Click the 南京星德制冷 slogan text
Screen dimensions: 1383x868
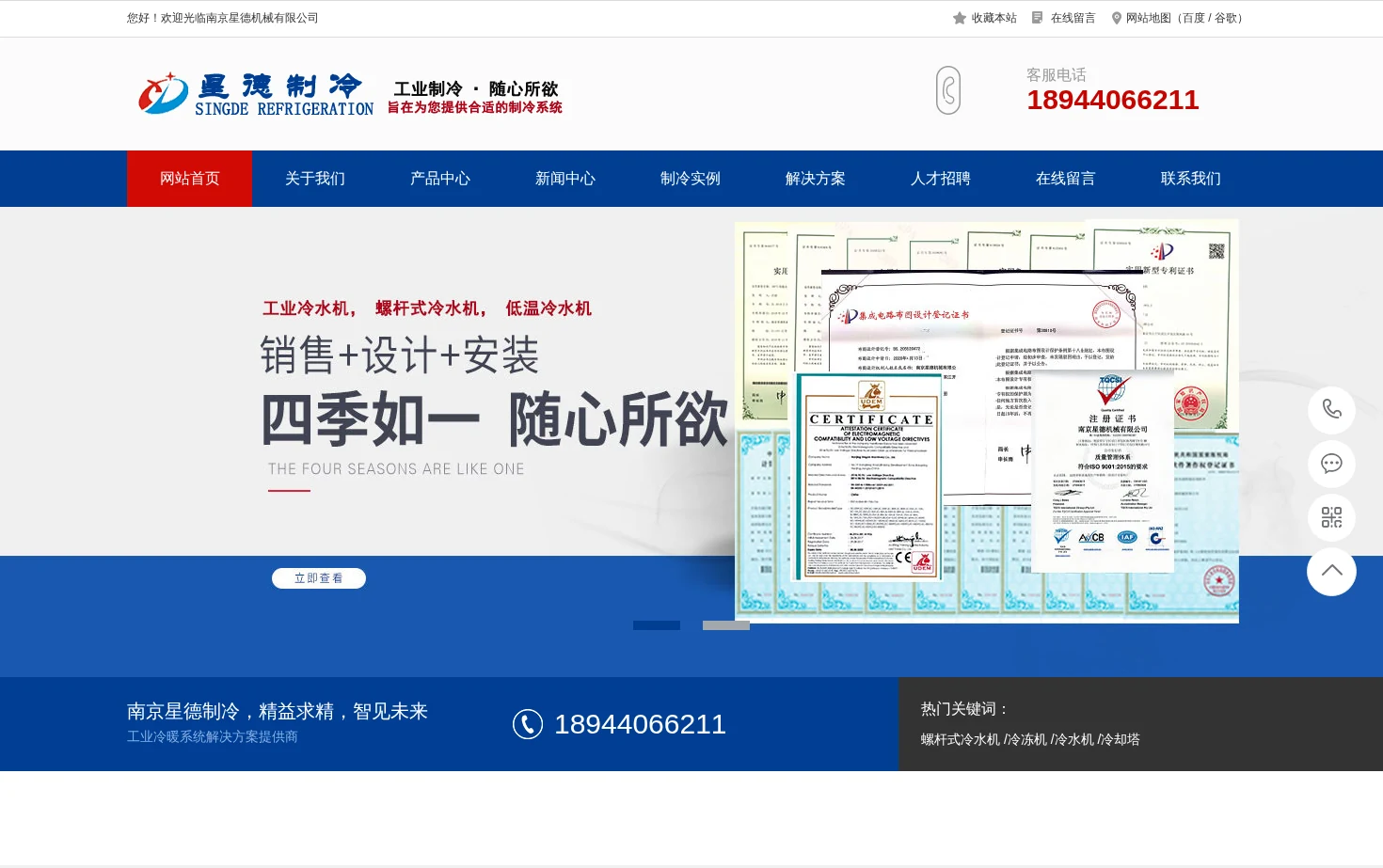[278, 711]
